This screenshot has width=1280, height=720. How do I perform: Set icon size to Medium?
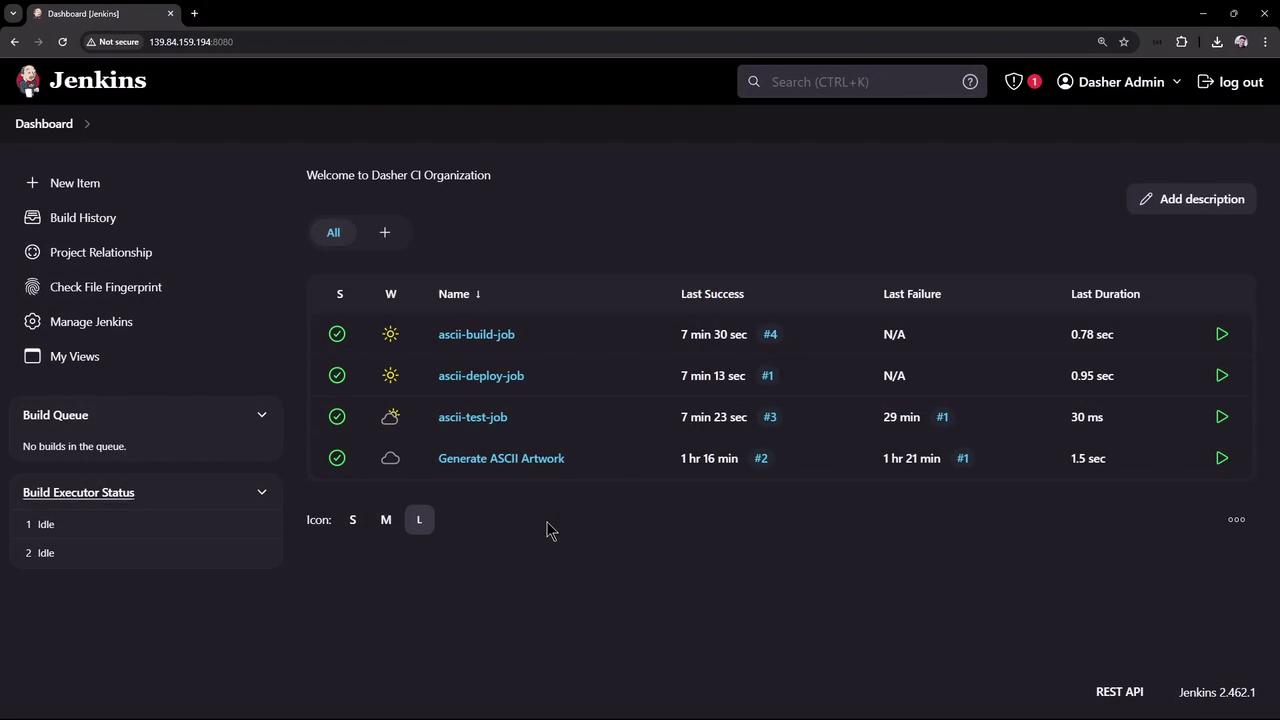point(385,520)
